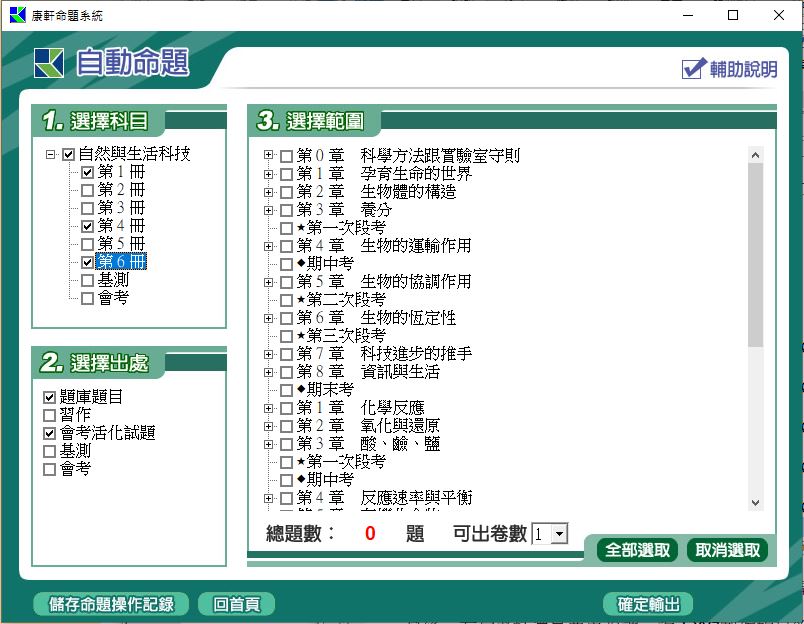Go back with 回首頁 button
804x624 pixels.
click(236, 604)
